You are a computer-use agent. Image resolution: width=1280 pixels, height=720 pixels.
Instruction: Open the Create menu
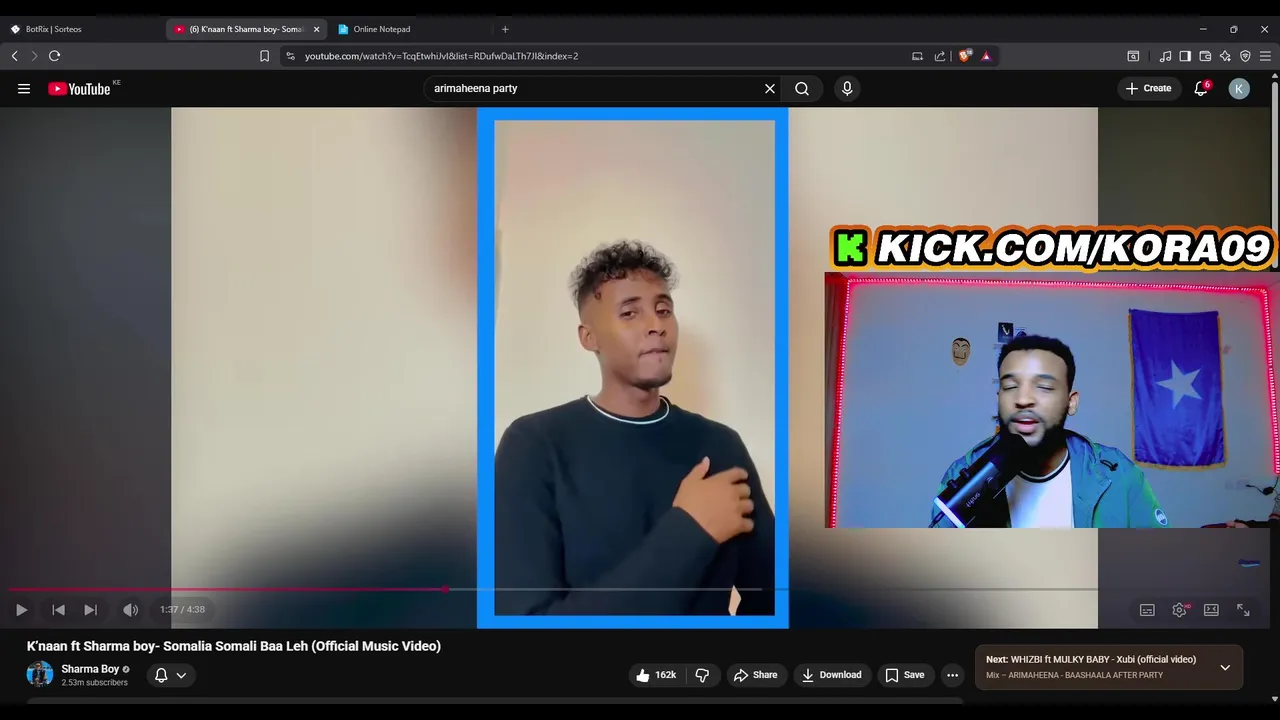1148,88
